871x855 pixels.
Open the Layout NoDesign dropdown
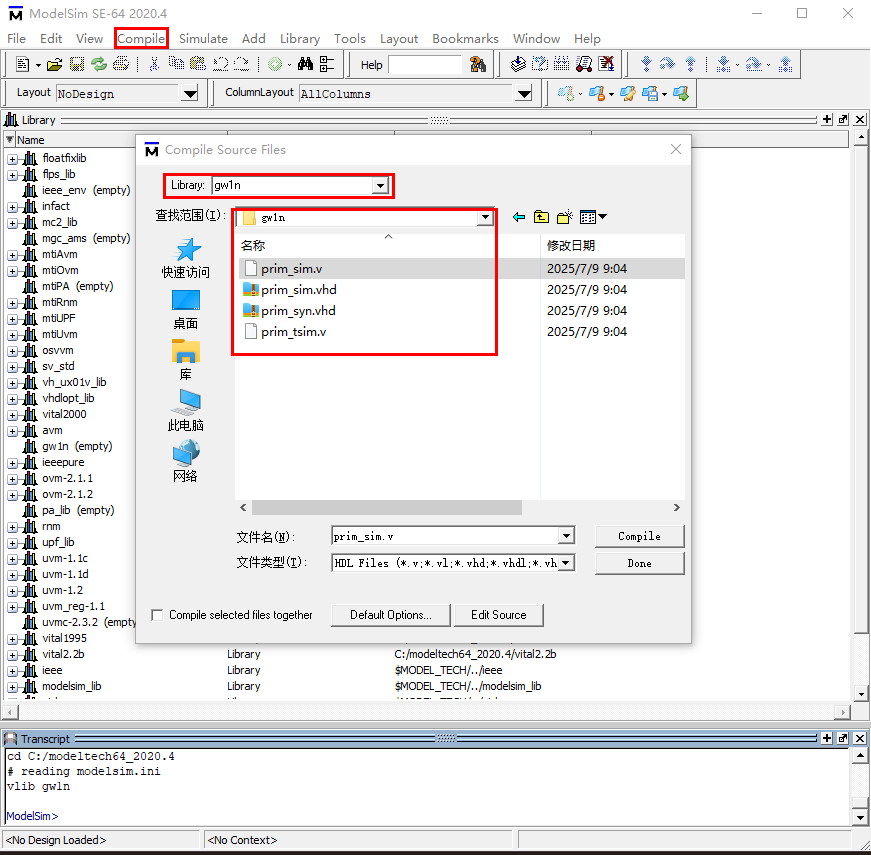coord(190,93)
